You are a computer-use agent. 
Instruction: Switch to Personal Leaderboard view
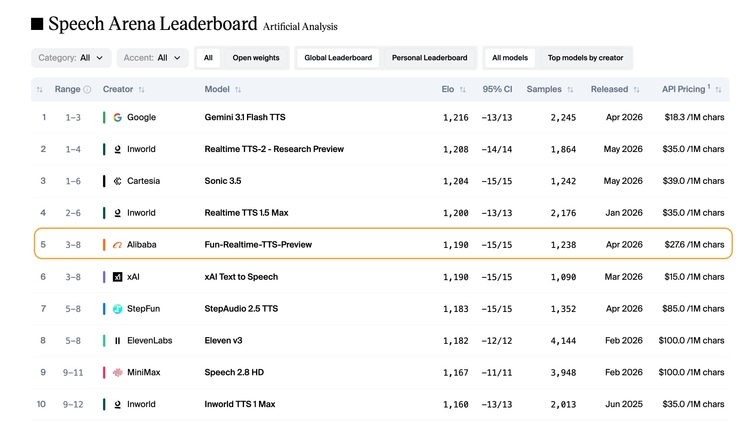tap(430, 58)
